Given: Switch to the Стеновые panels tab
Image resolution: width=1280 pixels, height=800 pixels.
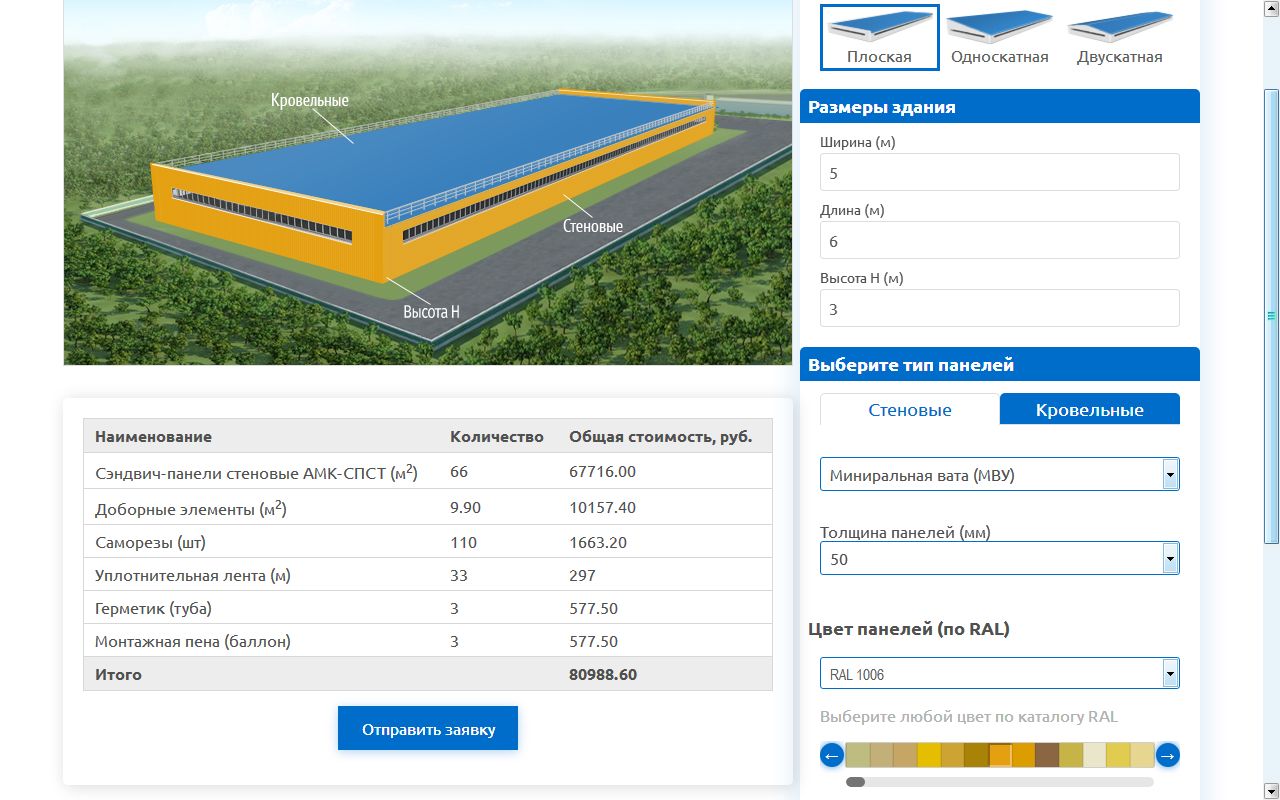Looking at the screenshot, I should pyautogui.click(x=910, y=409).
